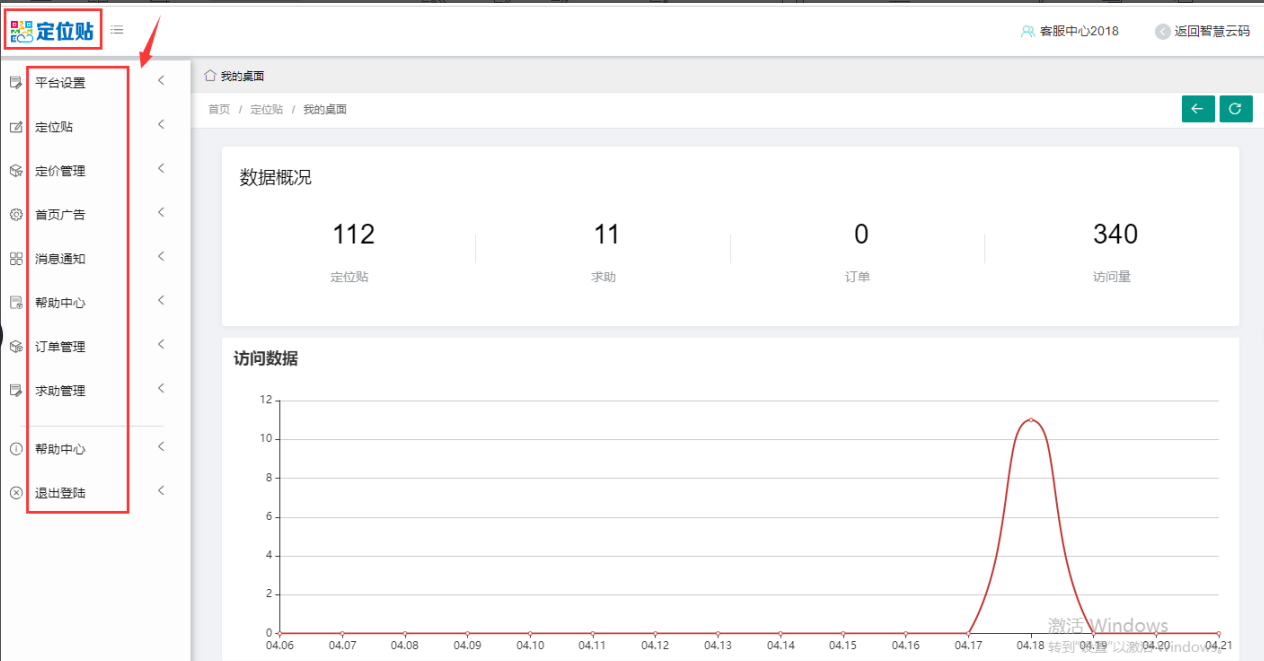
Task: Click the 定位贴 logo icon
Action: tap(22, 31)
